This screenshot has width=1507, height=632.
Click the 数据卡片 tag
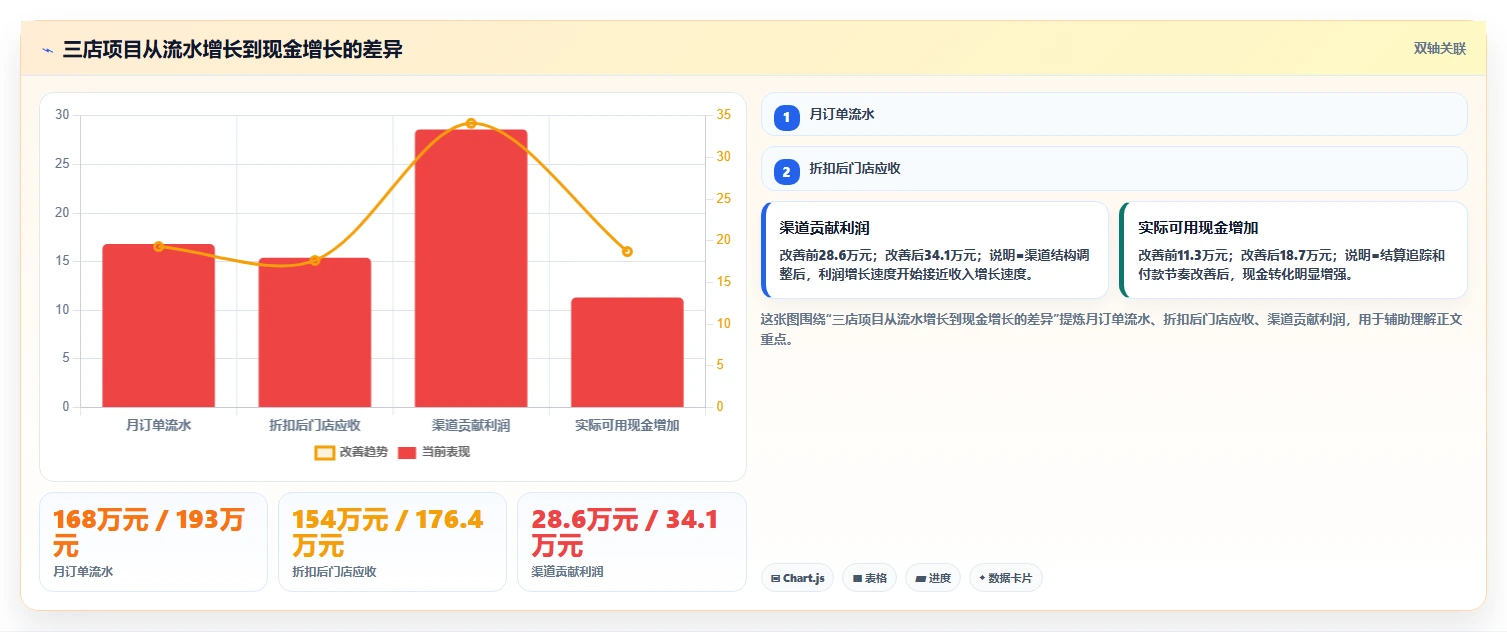pyautogui.click(x=1006, y=578)
